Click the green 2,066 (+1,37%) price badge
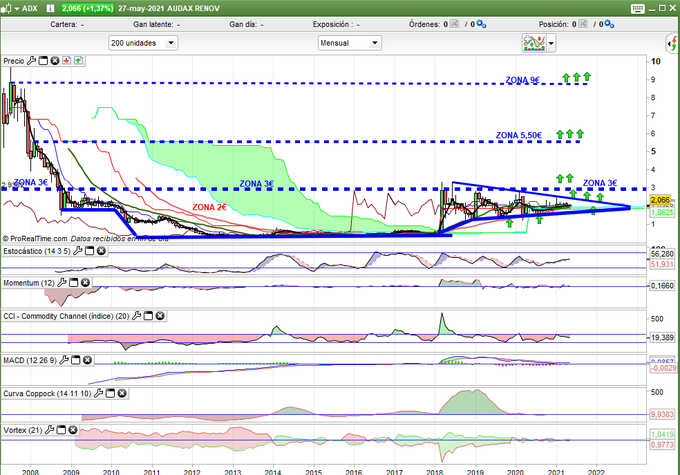The image size is (680, 475). tap(87, 8)
